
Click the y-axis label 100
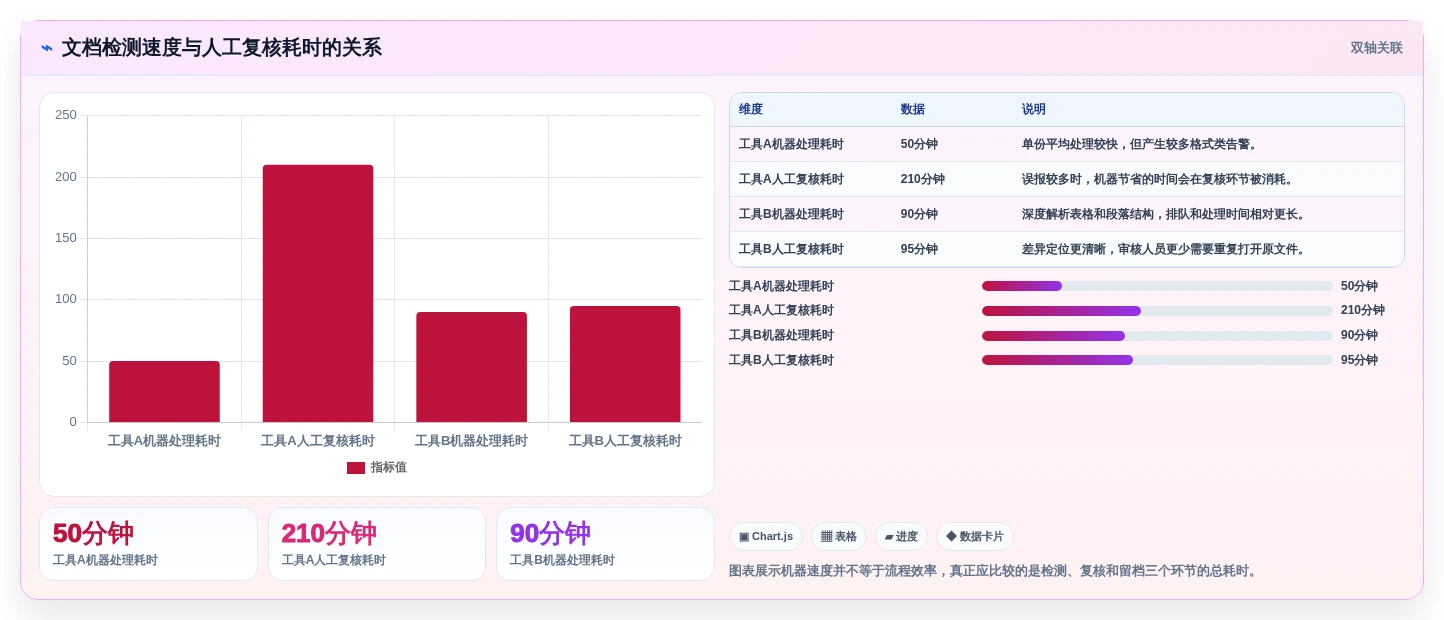(66, 299)
